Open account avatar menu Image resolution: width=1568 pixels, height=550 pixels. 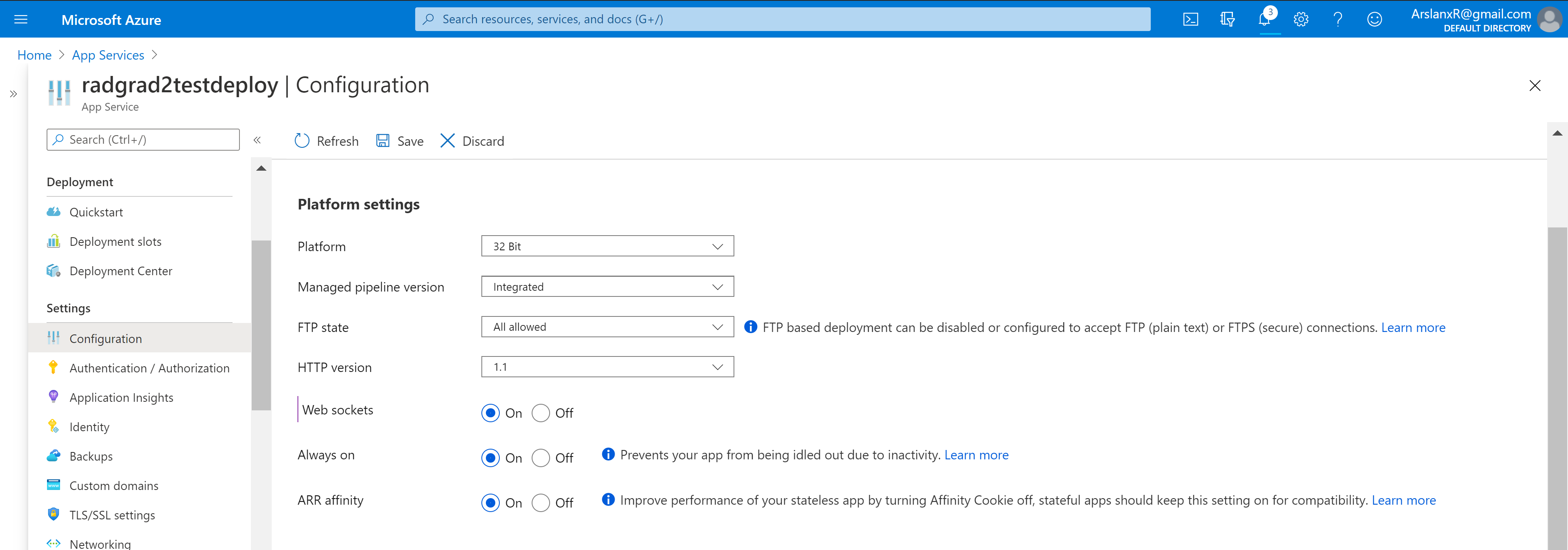[1549, 20]
